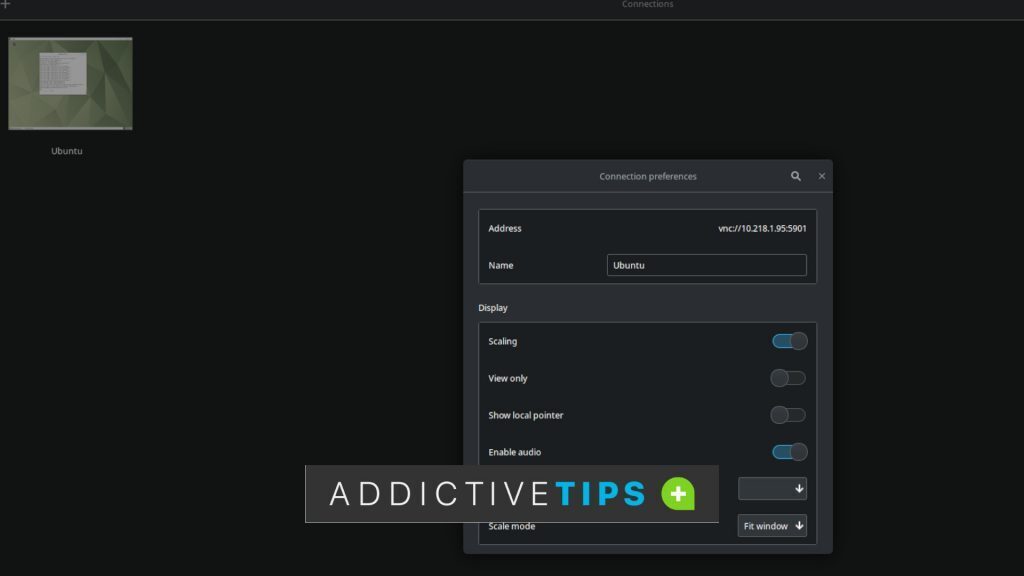The height and width of the screenshot is (576, 1024).
Task: Open the Ubuntu connection thumbnail
Action: 70,83
